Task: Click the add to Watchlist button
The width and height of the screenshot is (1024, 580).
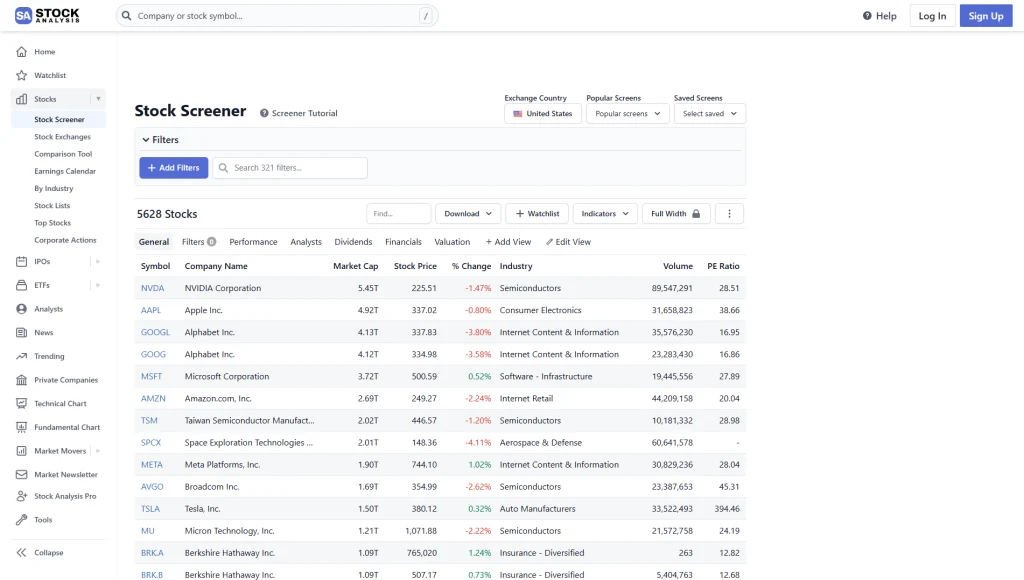Action: [537, 214]
